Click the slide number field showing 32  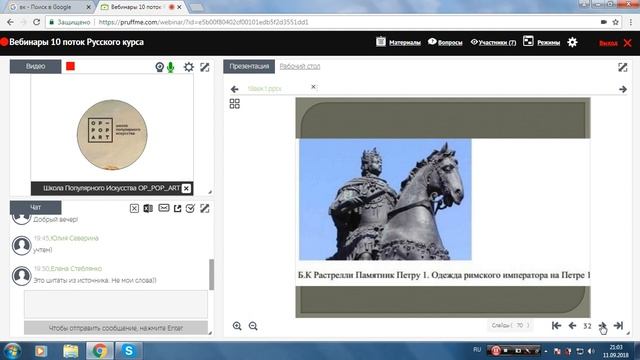pyautogui.click(x=587, y=326)
